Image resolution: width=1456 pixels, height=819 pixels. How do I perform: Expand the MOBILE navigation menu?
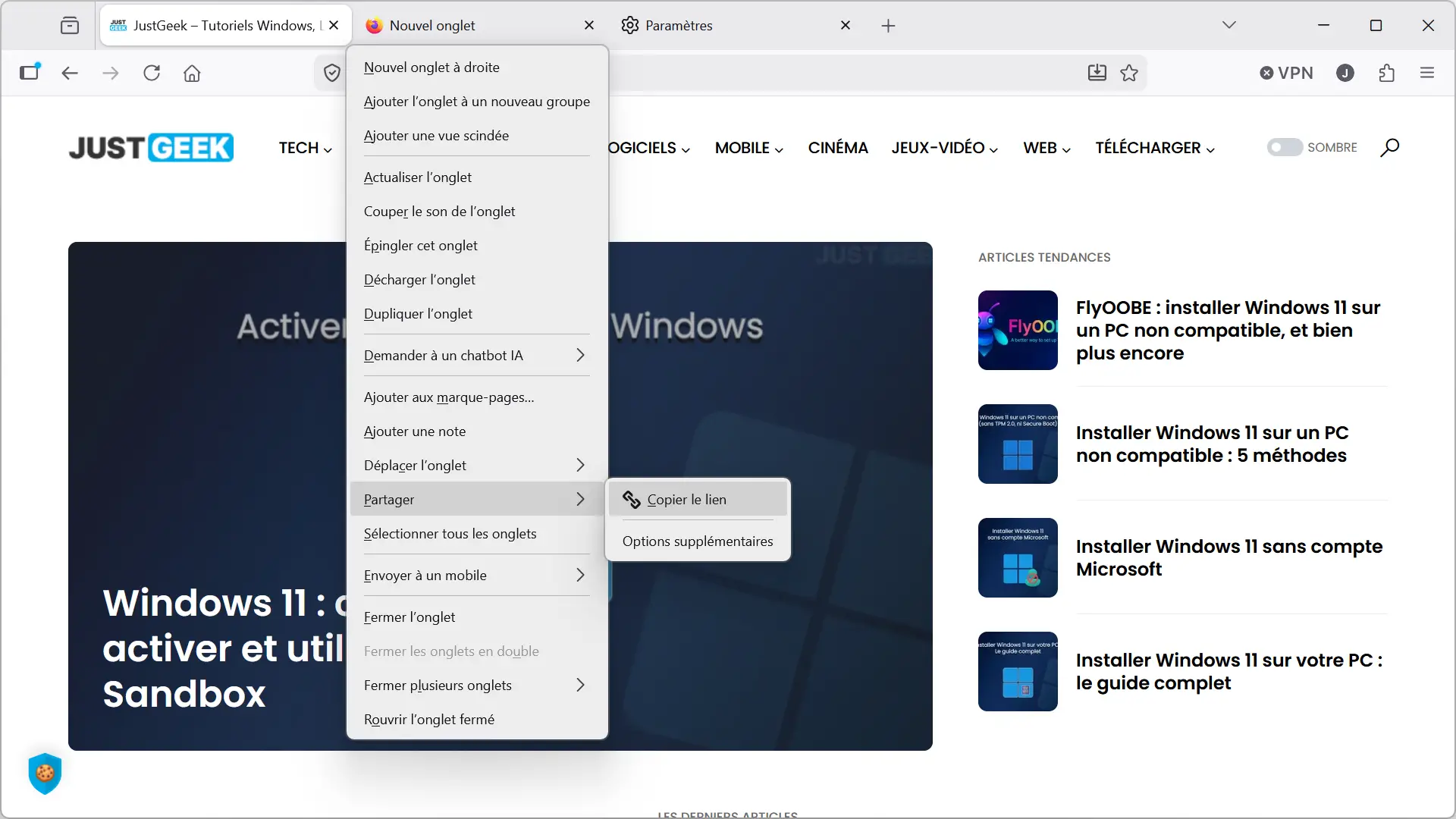tap(749, 148)
